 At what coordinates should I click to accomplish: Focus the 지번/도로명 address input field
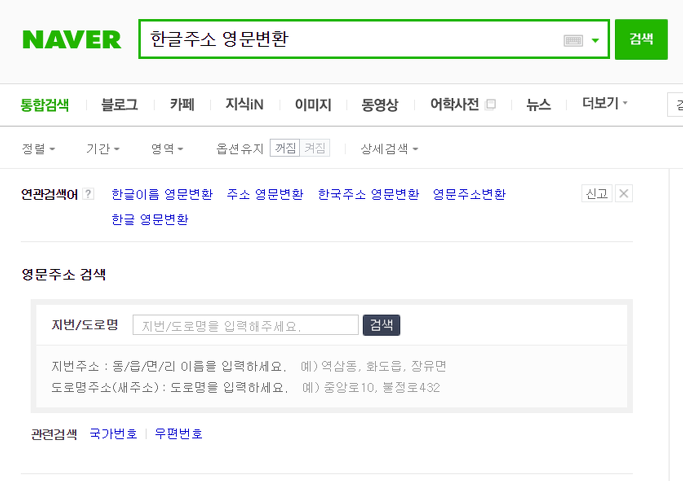point(246,325)
